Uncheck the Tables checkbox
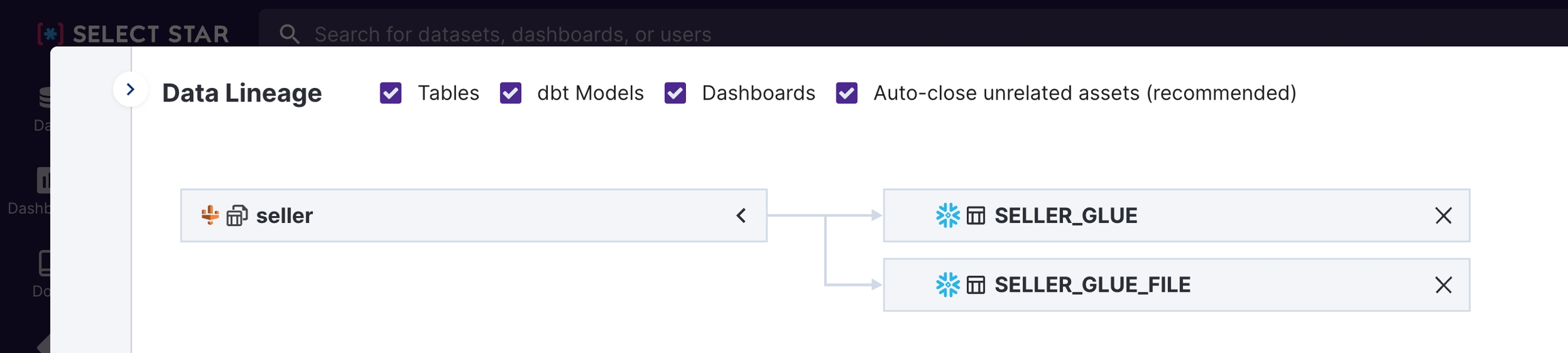The height and width of the screenshot is (353, 1568). tap(391, 93)
